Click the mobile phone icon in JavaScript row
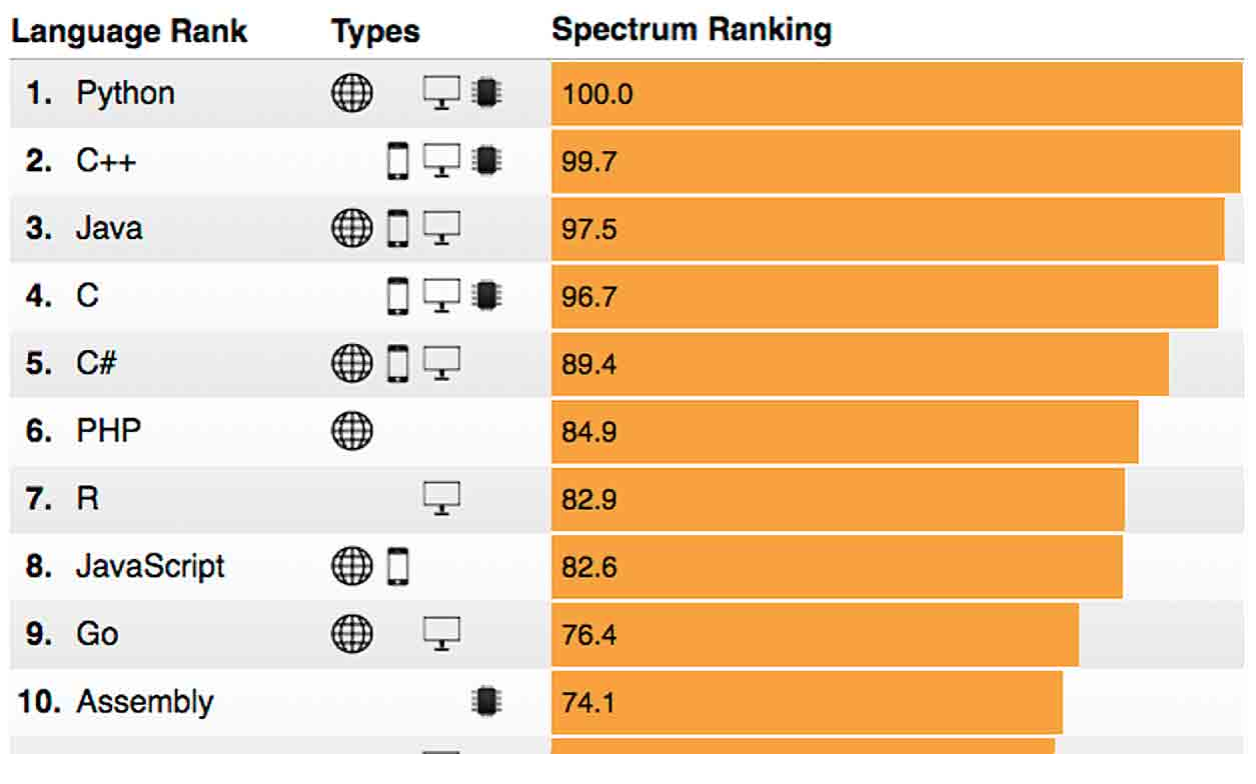 point(398,567)
